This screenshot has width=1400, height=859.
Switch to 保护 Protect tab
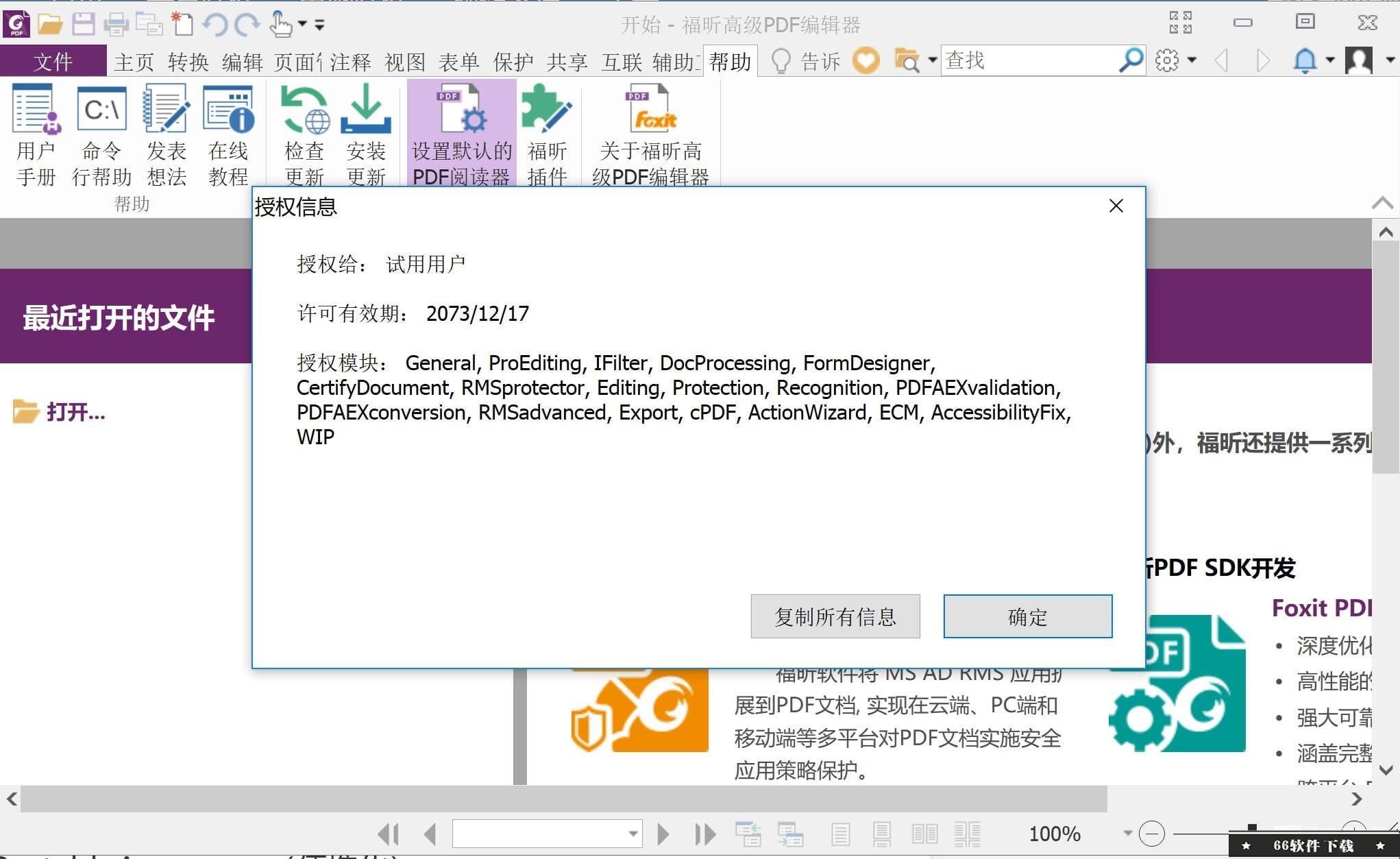pos(513,62)
